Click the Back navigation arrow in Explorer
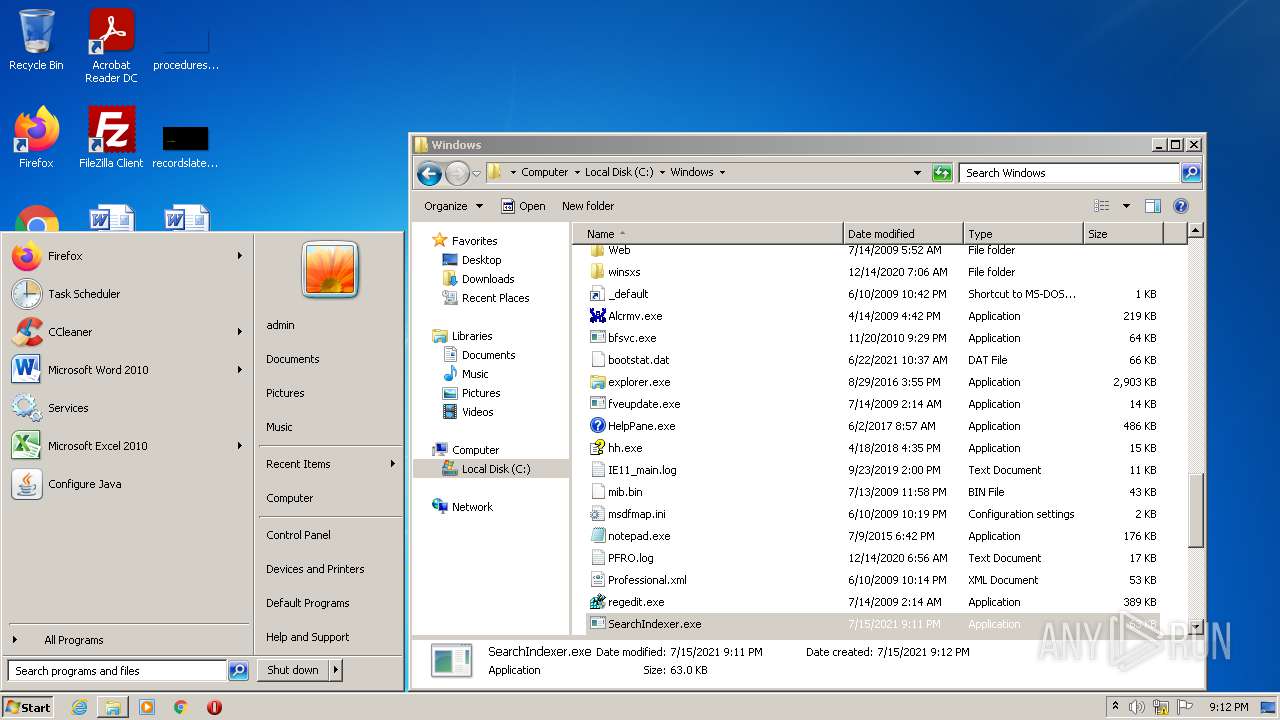 coord(429,173)
